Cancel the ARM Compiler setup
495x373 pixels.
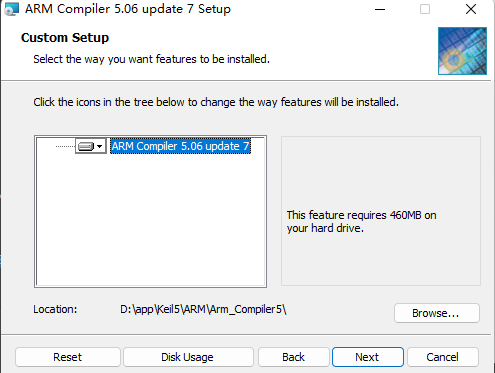point(443,357)
